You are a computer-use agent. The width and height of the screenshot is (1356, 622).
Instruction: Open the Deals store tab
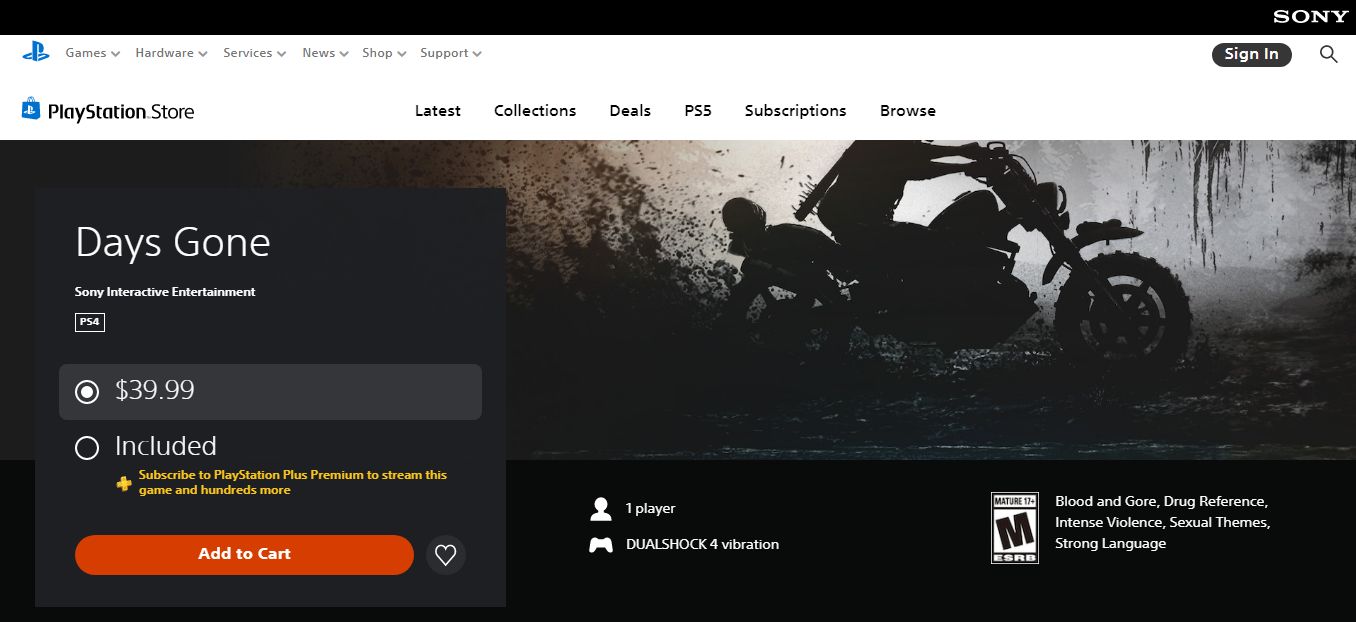630,111
